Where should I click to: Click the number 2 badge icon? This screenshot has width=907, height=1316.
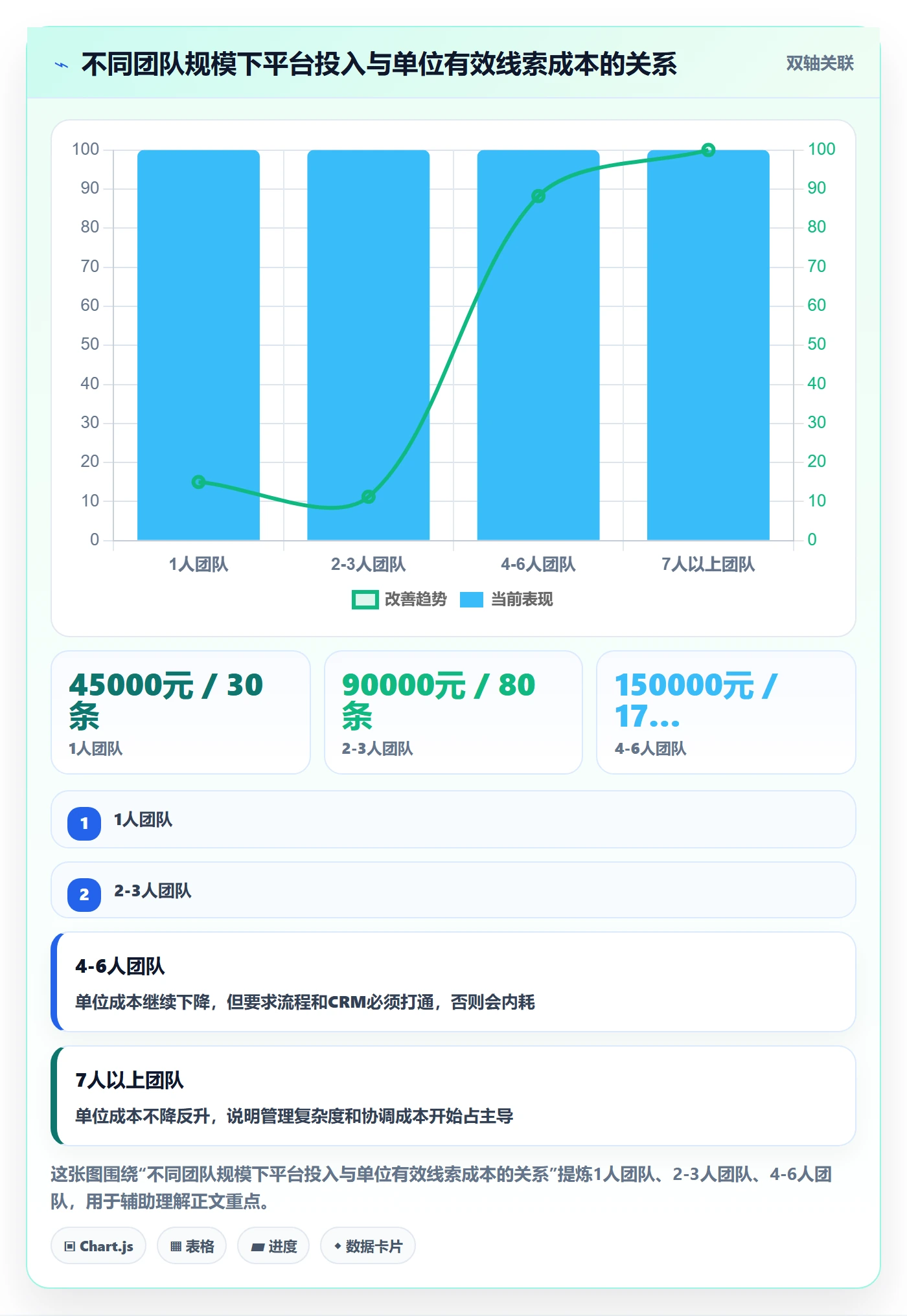point(84,895)
